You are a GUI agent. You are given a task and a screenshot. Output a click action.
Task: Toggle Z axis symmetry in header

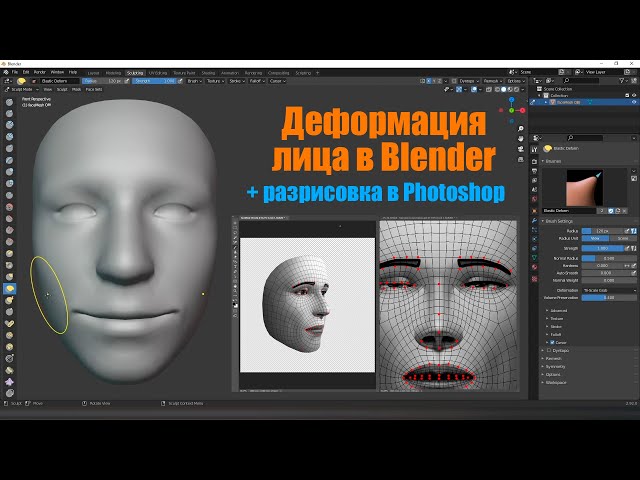(439, 81)
